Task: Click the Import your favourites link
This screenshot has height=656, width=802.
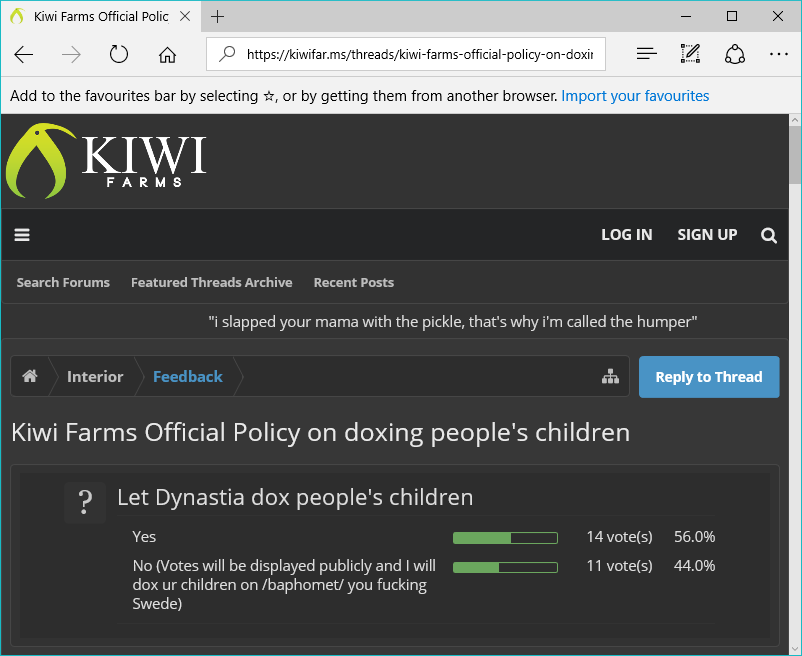Action: click(635, 96)
